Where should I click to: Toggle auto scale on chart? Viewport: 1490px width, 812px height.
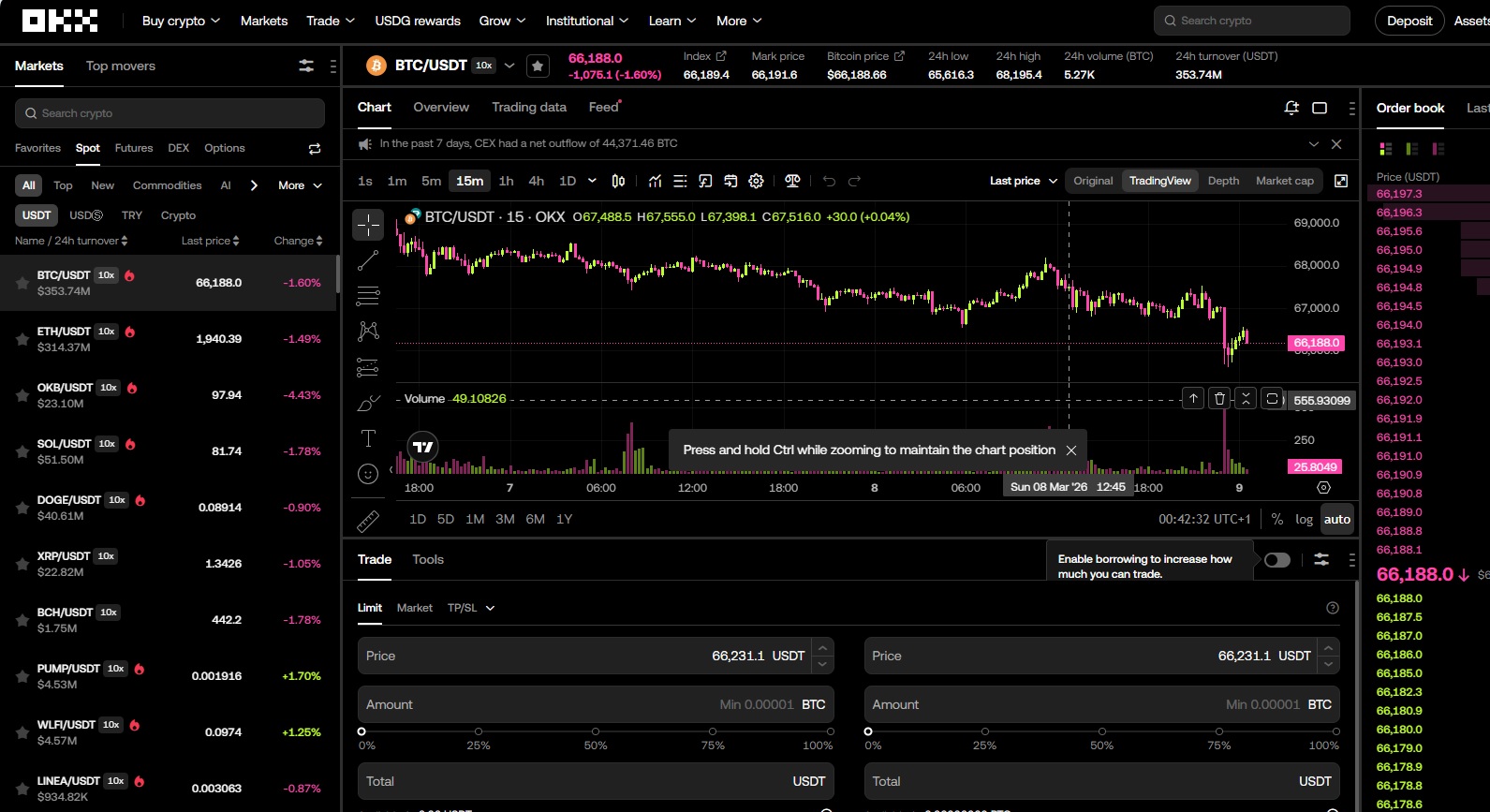(1337, 519)
